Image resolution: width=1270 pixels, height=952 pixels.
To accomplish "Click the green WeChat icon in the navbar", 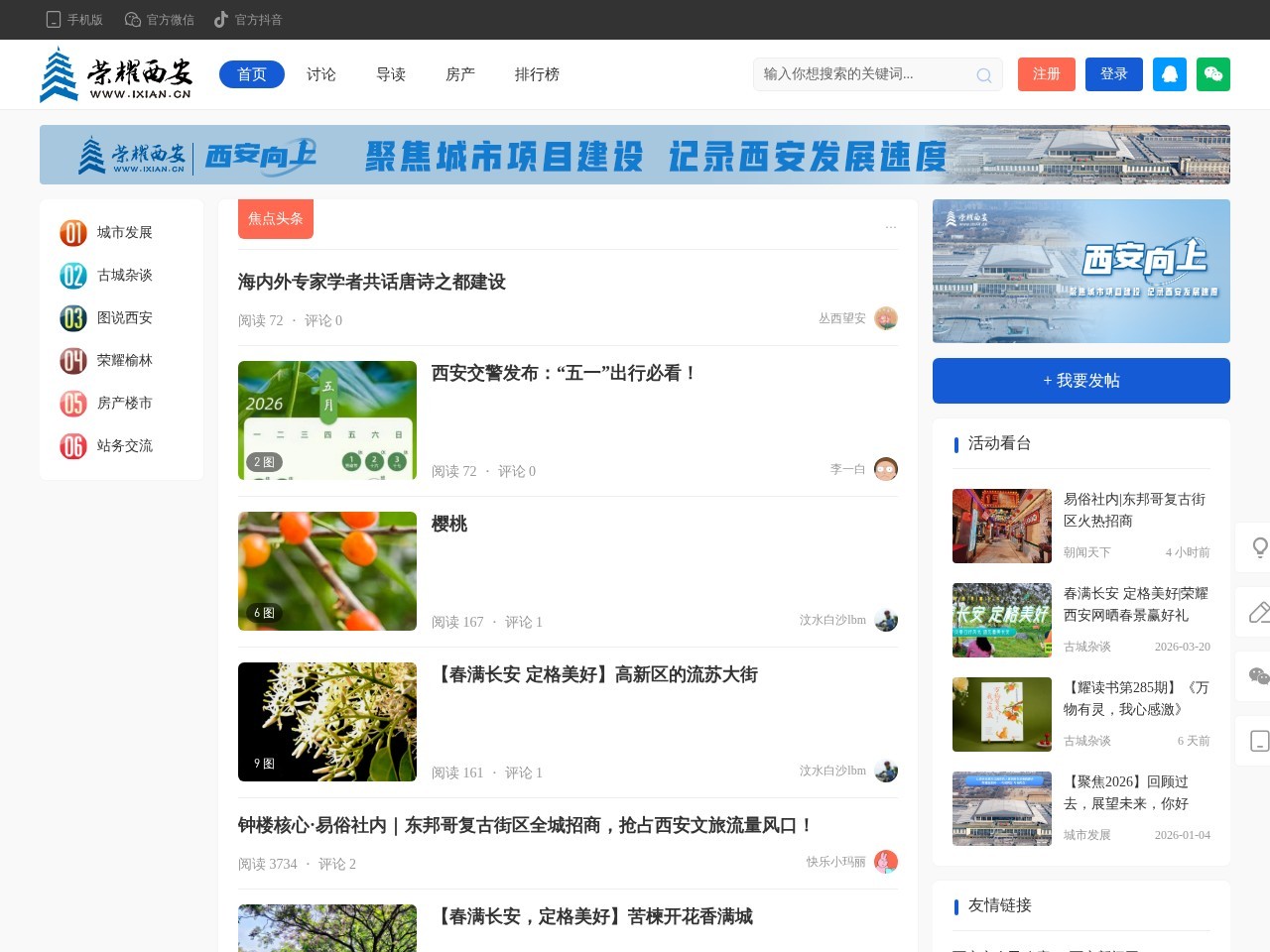I will 1212,74.
